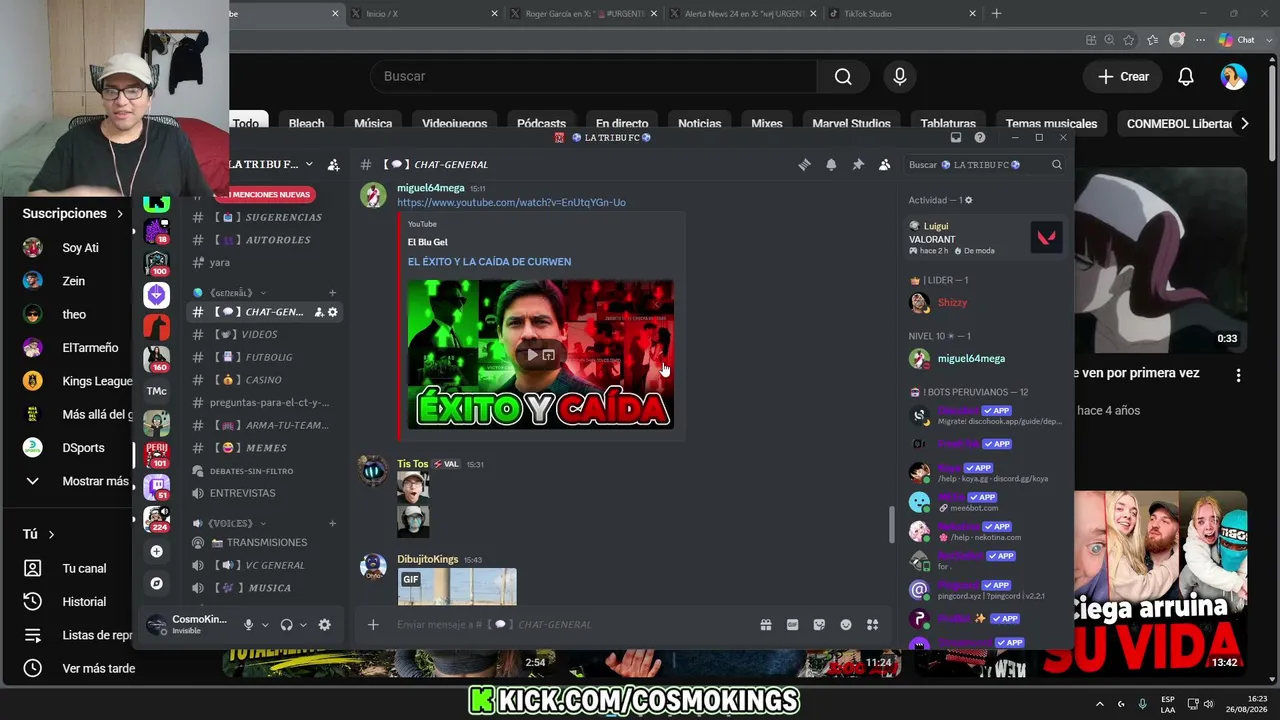The image size is (1280, 720).
Task: Open the FUTBOLIG channel
Action: [x=264, y=357]
